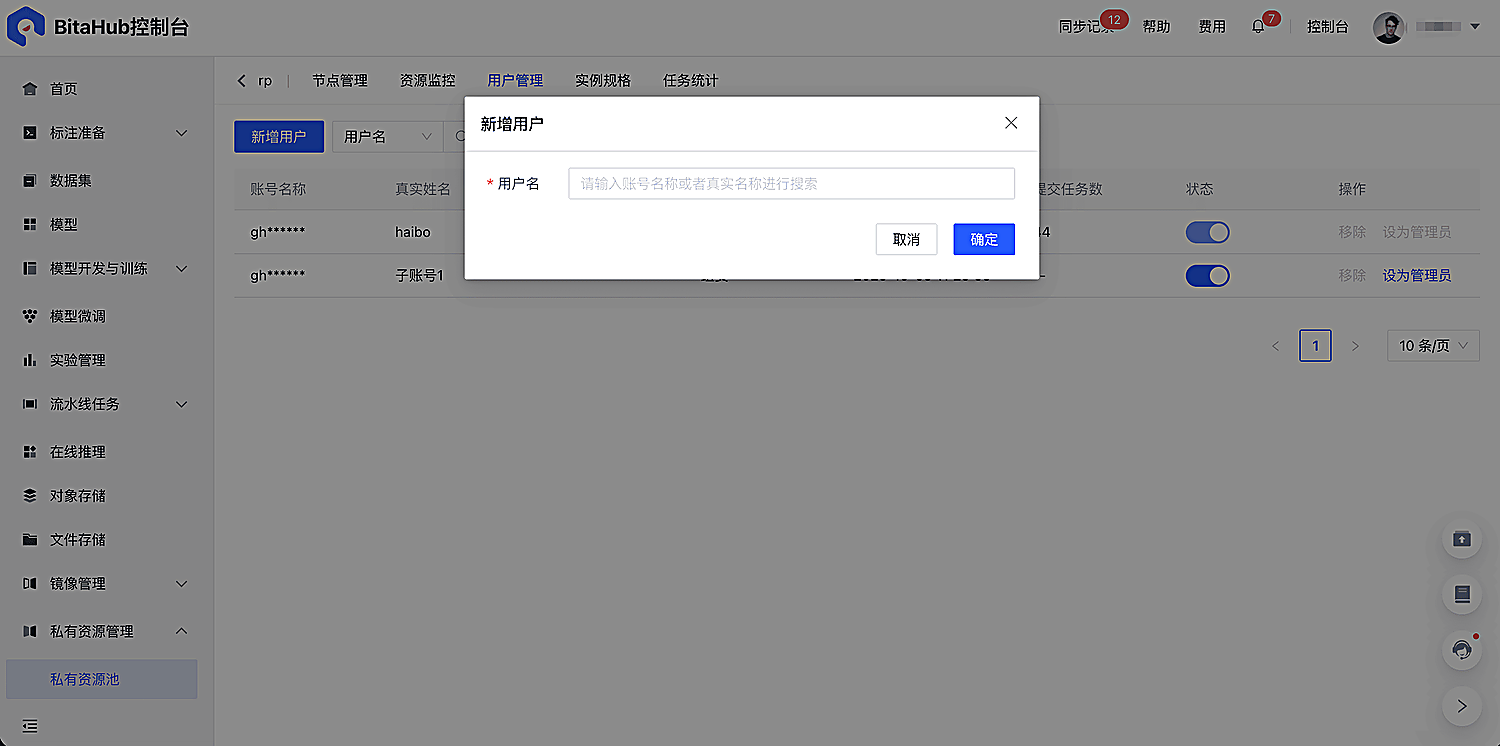The width and height of the screenshot is (1500, 746).
Task: Switch to the 资源监控 tab
Action: (427, 81)
